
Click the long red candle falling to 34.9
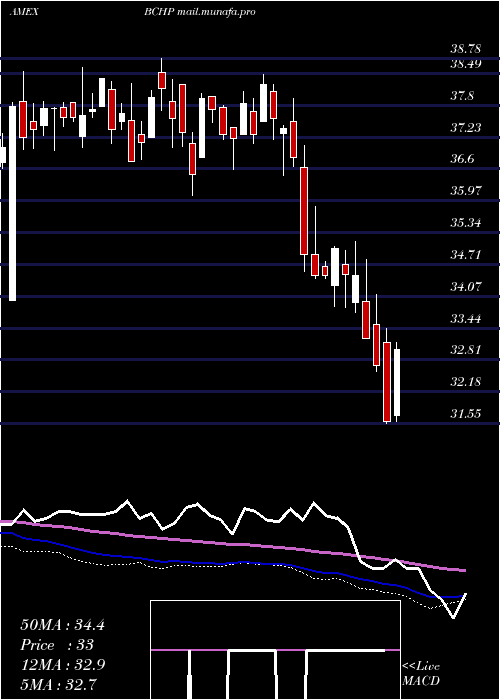304,211
